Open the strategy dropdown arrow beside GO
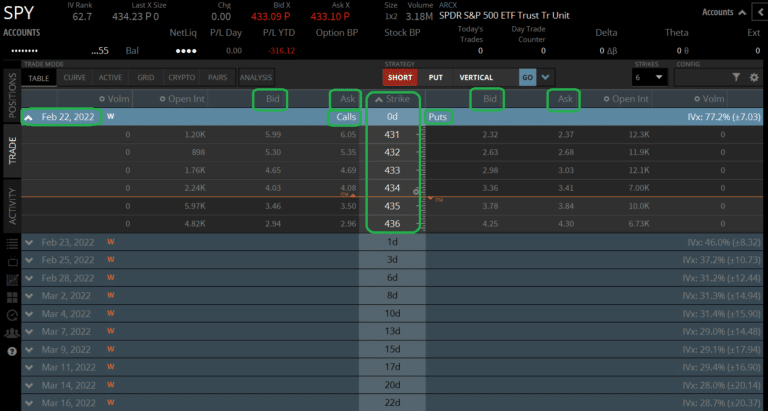 tap(545, 77)
